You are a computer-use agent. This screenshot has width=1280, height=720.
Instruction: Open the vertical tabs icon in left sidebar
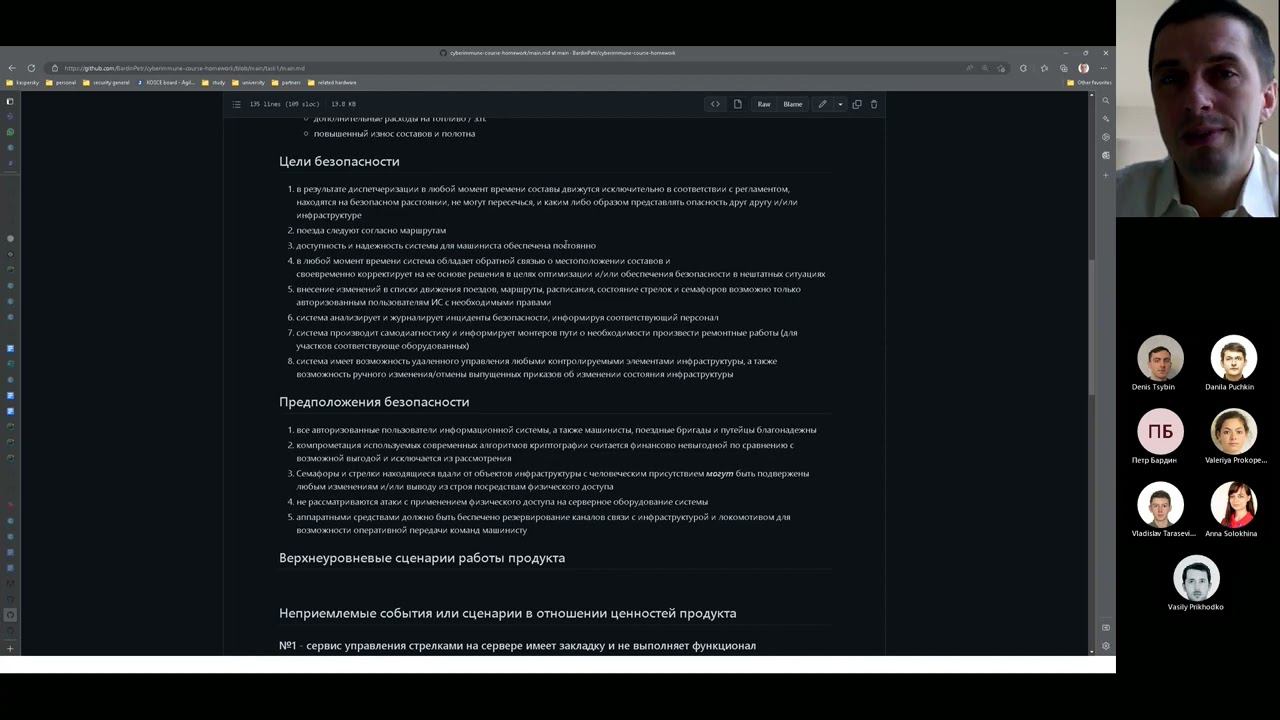coord(10,101)
